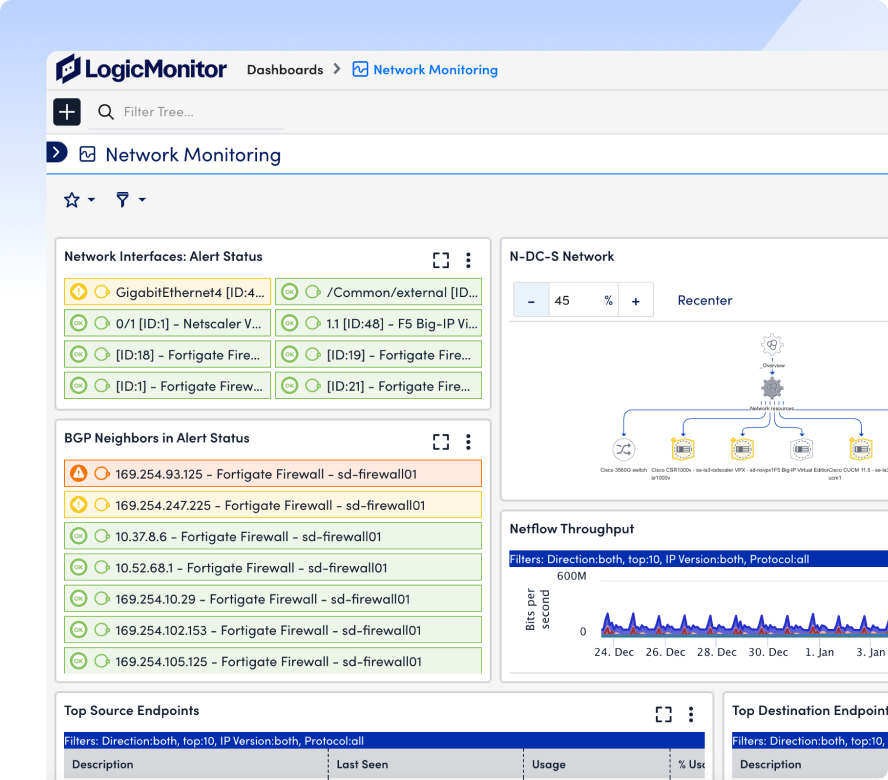Click the Top Source Endpoints filters bar
Viewport: 888px width, 780px height.
tap(384, 741)
